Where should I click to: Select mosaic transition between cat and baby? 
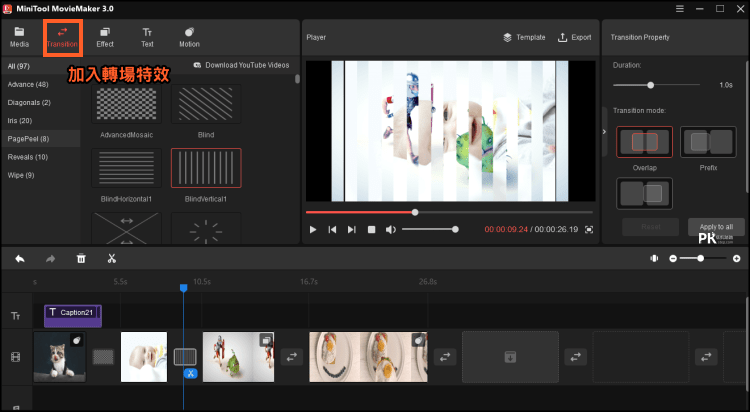pyautogui.click(x=103, y=357)
